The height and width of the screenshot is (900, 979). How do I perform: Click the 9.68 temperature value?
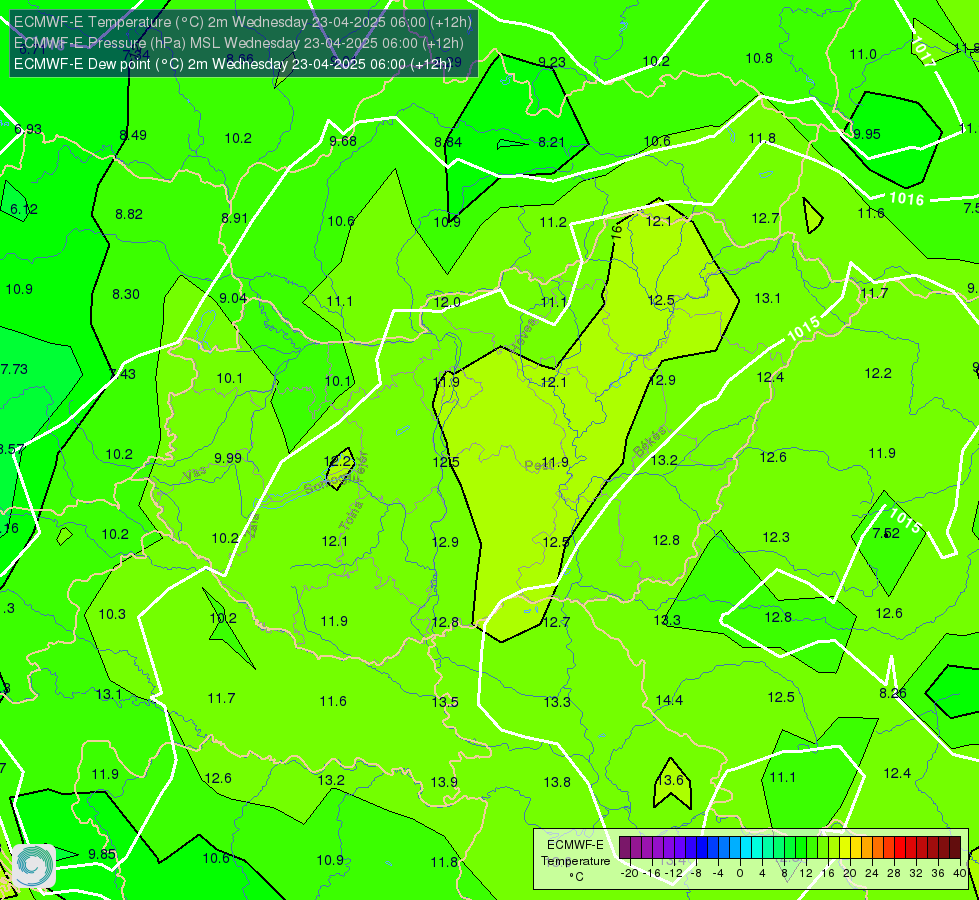pyautogui.click(x=343, y=141)
